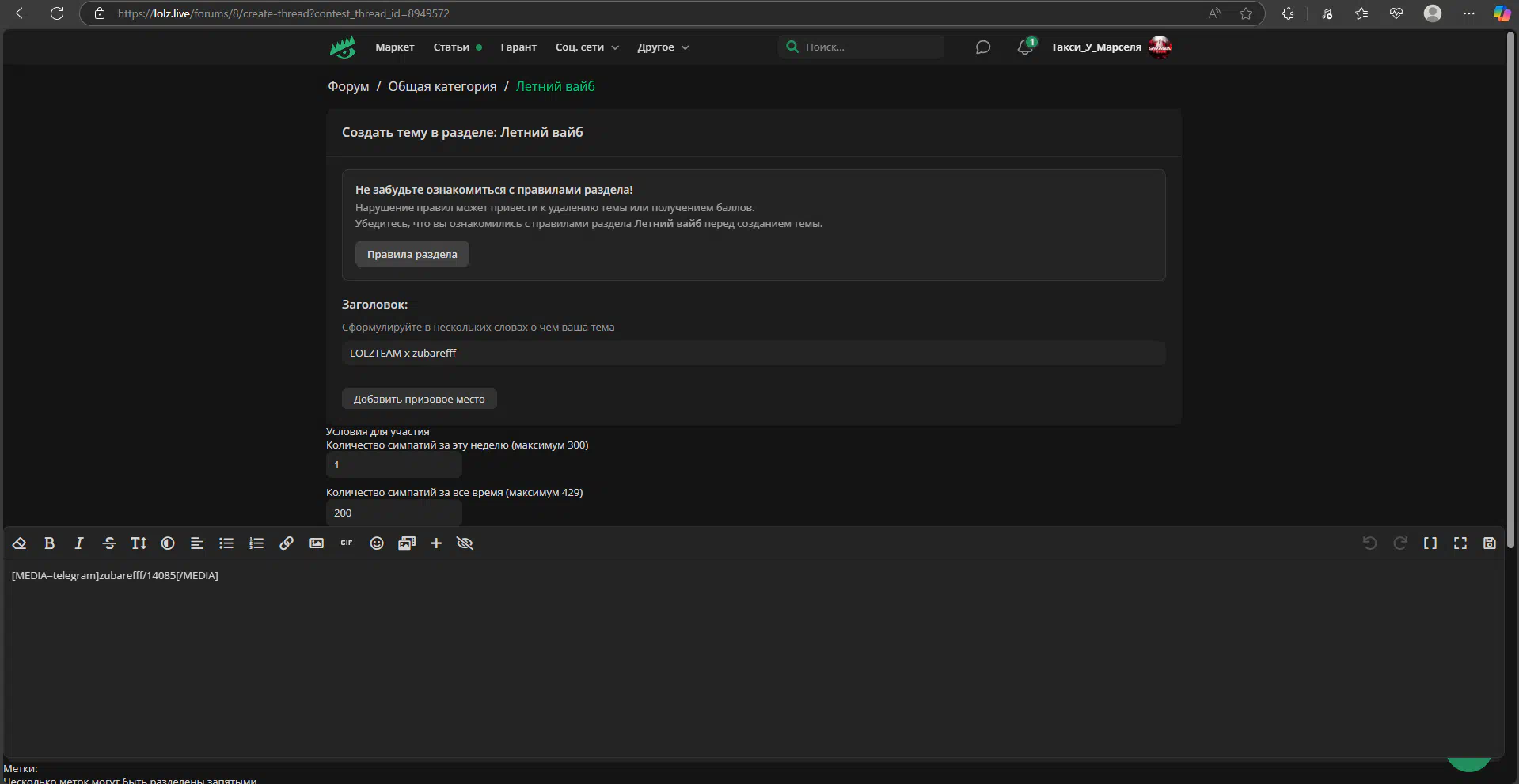Click the eraser remove-formatting icon
This screenshot has height=784, width=1519.
tap(20, 543)
